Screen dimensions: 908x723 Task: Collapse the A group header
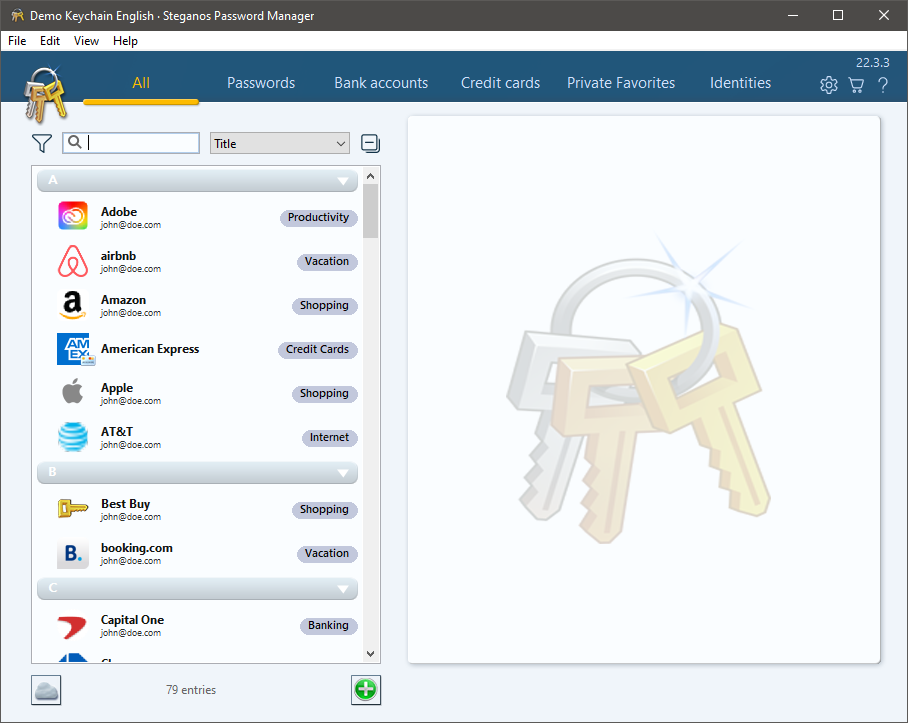point(197,180)
